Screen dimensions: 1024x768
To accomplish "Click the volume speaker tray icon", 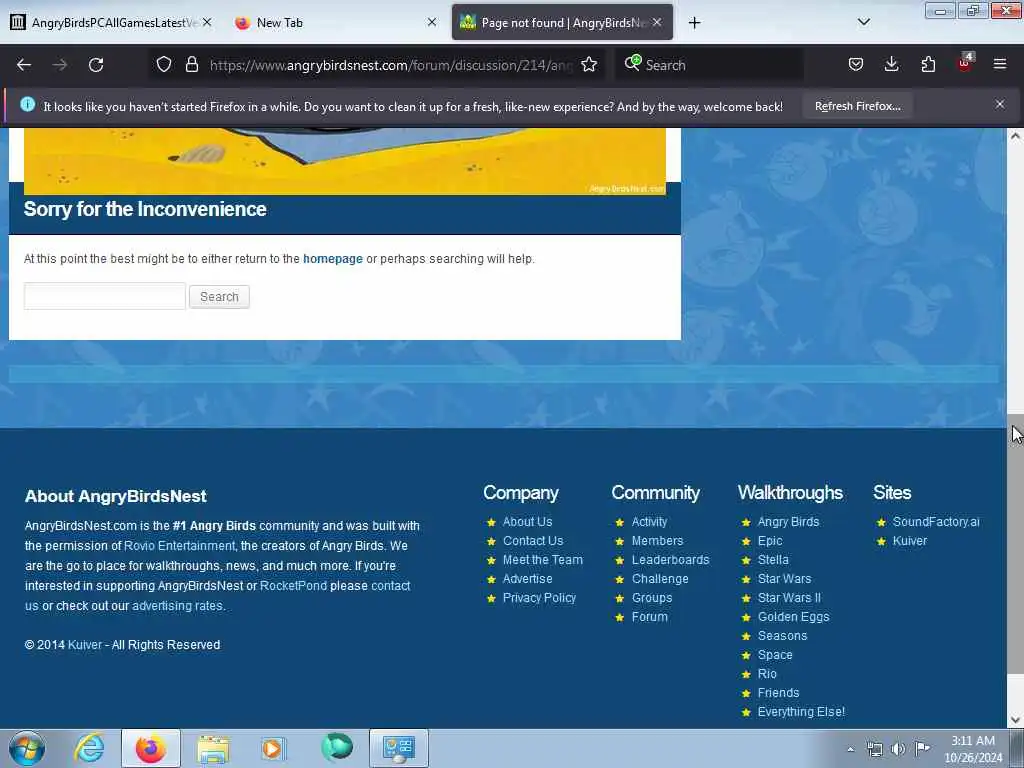I will tap(898, 749).
